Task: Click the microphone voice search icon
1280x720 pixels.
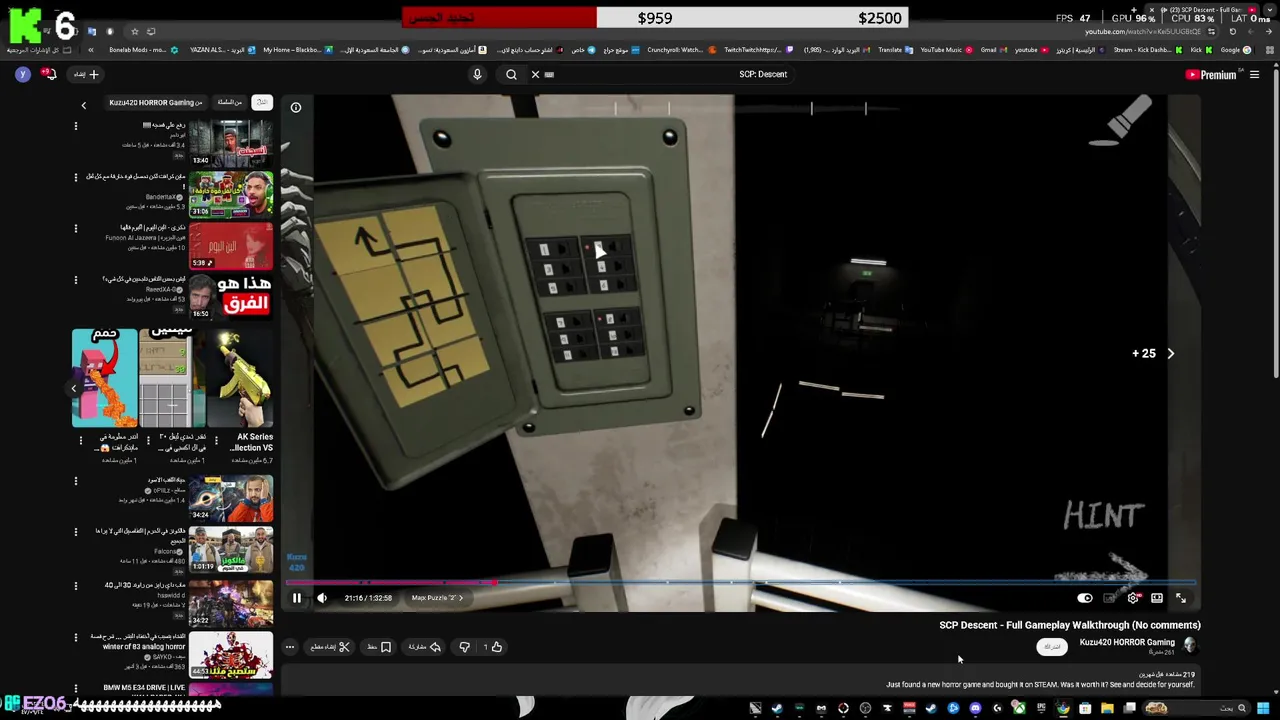Action: coord(477,74)
